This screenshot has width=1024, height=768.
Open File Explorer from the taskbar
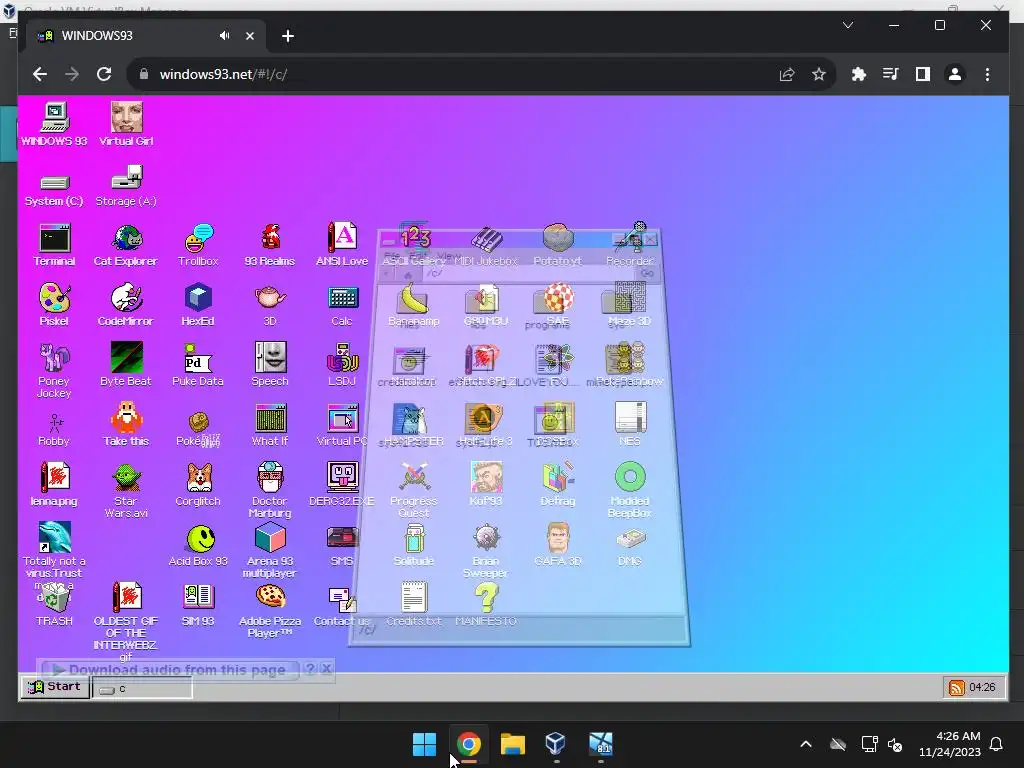click(513, 744)
